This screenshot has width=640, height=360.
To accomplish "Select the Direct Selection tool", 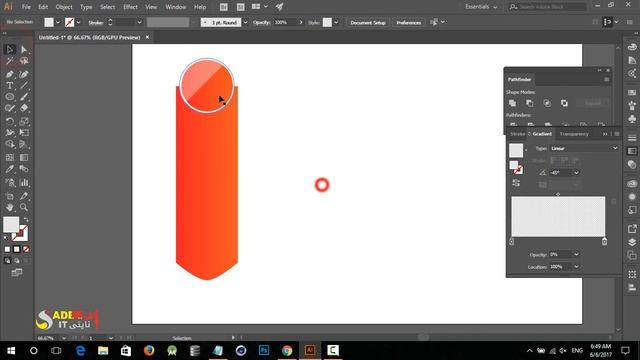I will (24, 49).
